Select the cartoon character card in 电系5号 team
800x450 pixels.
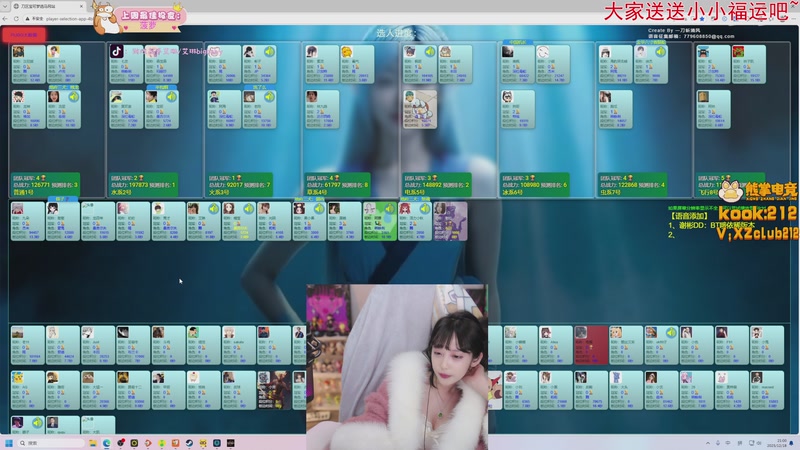(420, 109)
